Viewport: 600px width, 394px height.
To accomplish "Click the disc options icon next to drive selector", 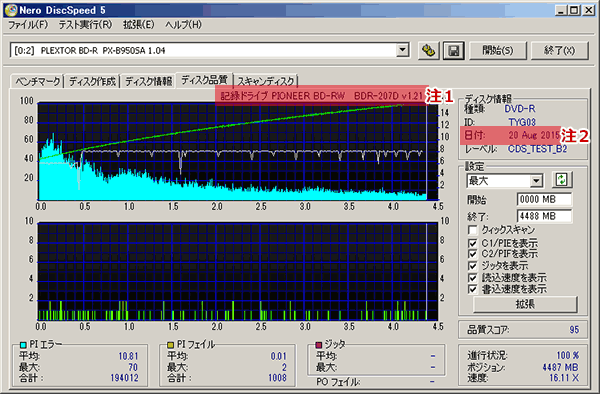I will click(x=428, y=50).
